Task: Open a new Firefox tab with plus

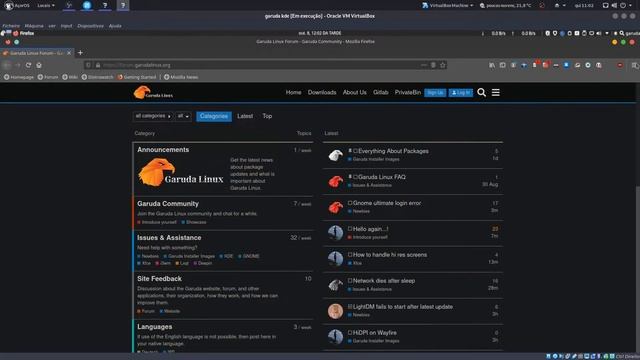Action: (x=80, y=53)
